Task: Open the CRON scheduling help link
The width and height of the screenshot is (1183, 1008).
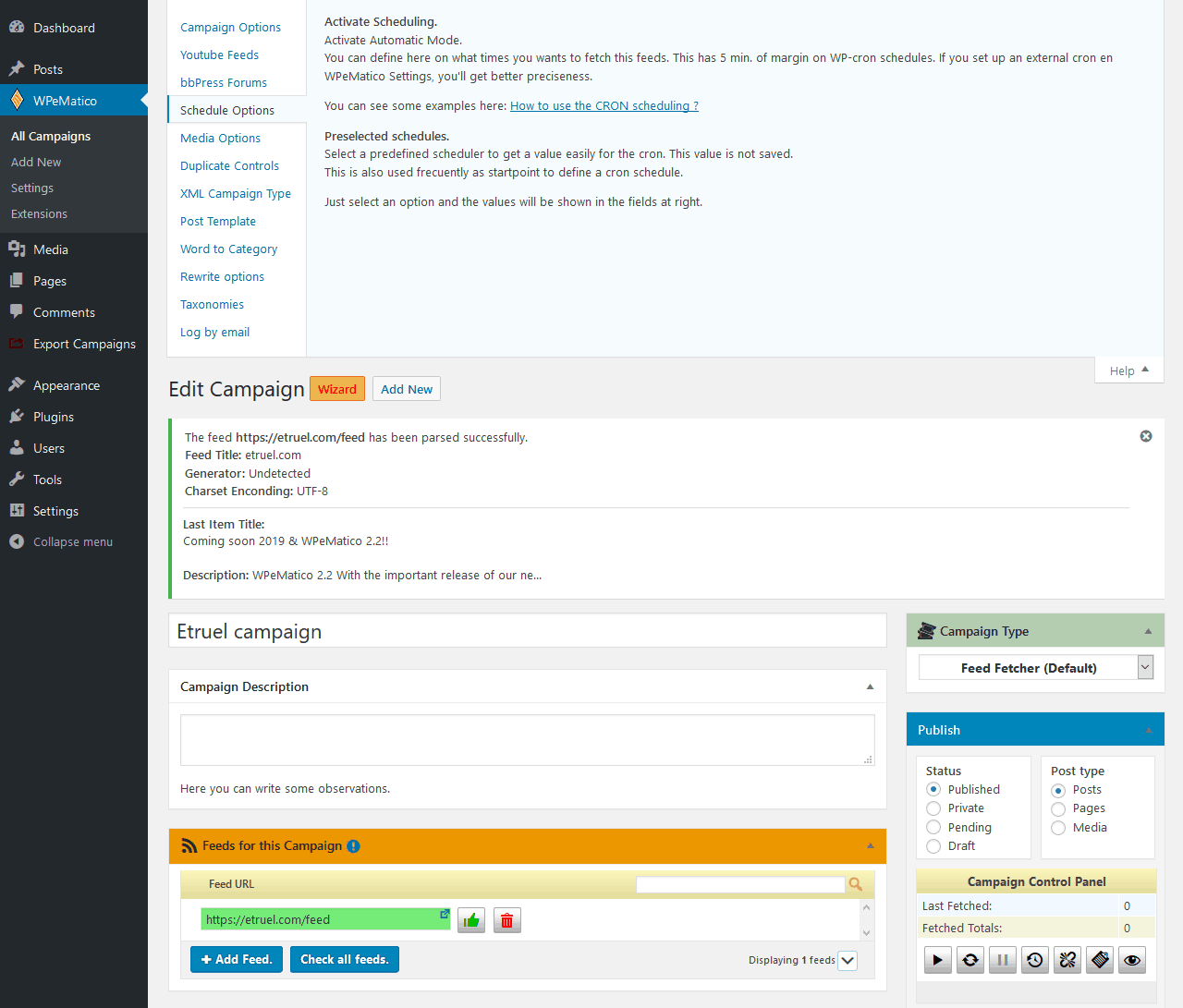Action: 604,105
